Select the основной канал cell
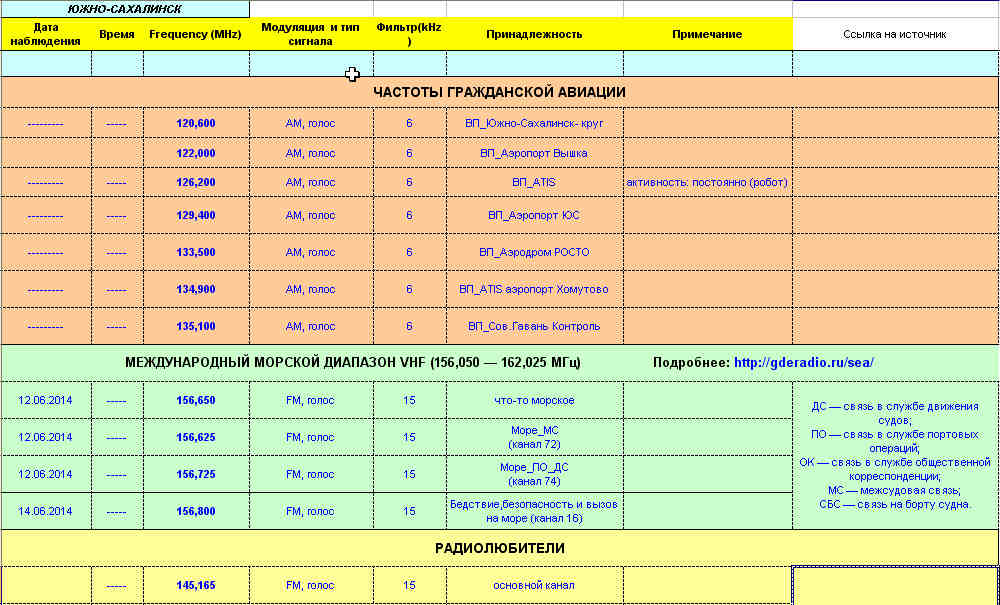This screenshot has height=605, width=1000. (534, 585)
